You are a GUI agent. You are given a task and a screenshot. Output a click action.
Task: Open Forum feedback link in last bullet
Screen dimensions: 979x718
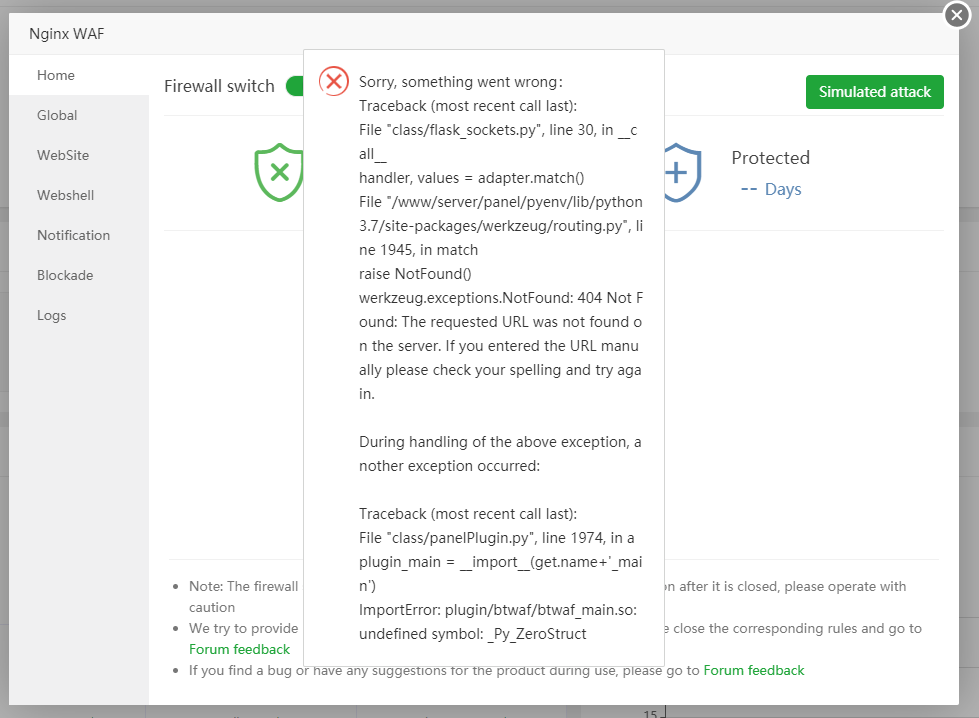pyautogui.click(x=754, y=670)
